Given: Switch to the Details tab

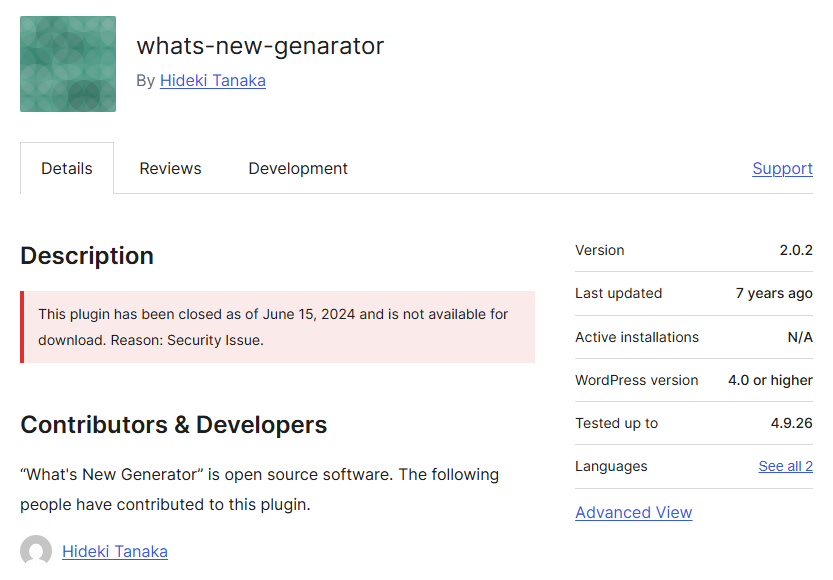Looking at the screenshot, I should (x=67, y=168).
